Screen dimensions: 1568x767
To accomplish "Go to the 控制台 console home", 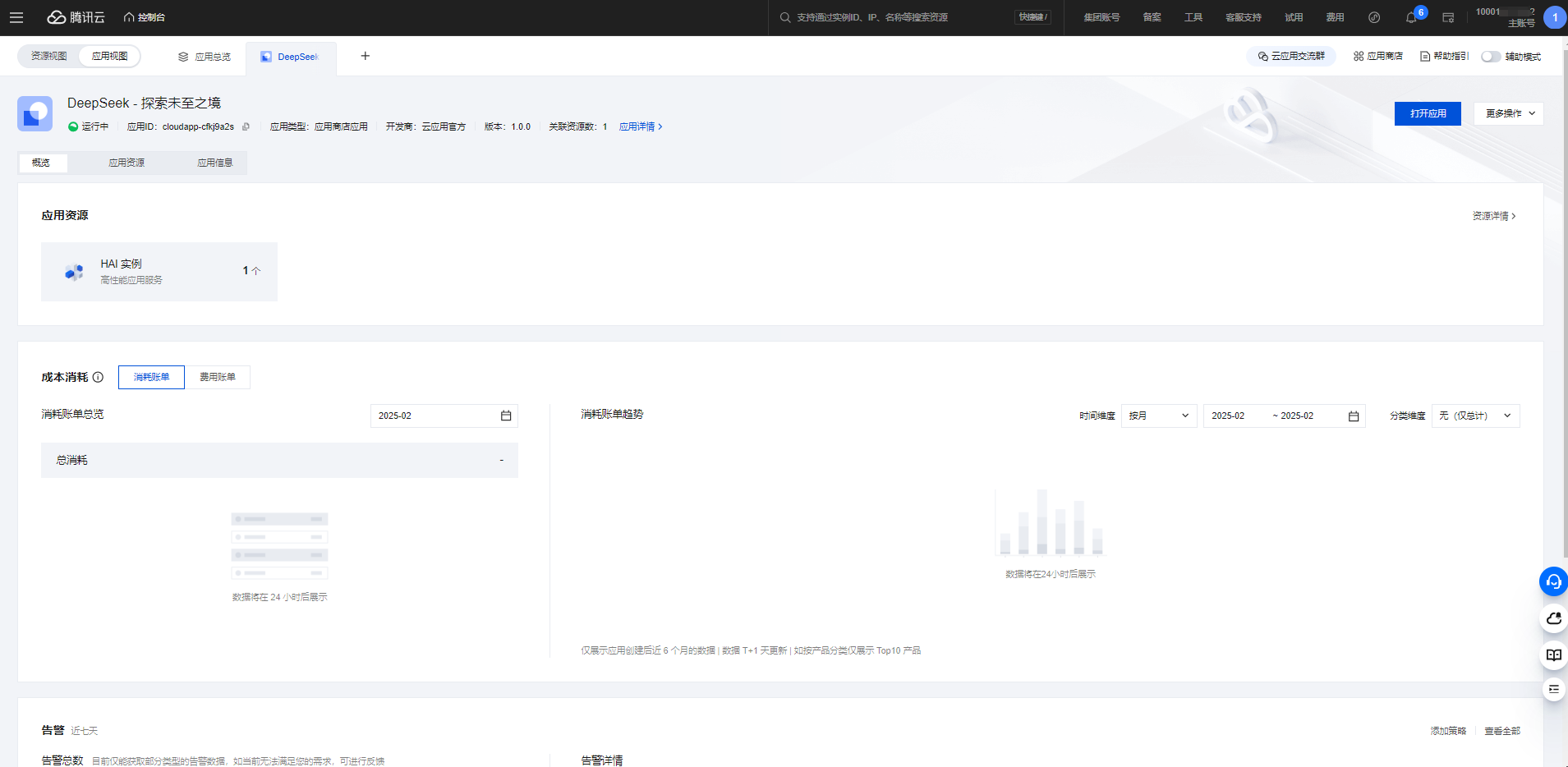I will pos(144,17).
